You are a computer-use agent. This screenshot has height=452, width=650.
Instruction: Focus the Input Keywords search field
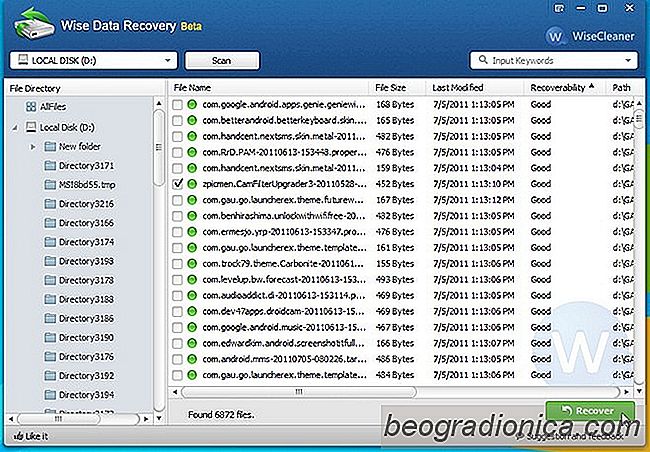[x=553, y=61]
